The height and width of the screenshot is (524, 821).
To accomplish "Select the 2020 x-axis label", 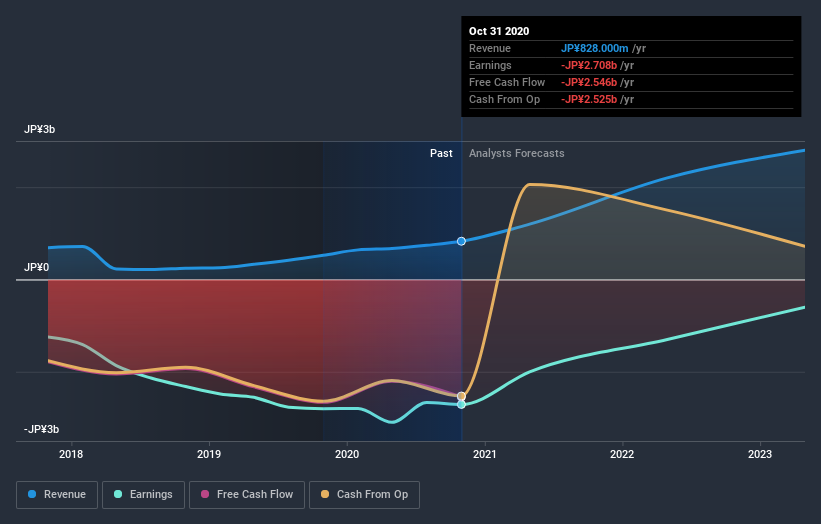I will coord(347,454).
